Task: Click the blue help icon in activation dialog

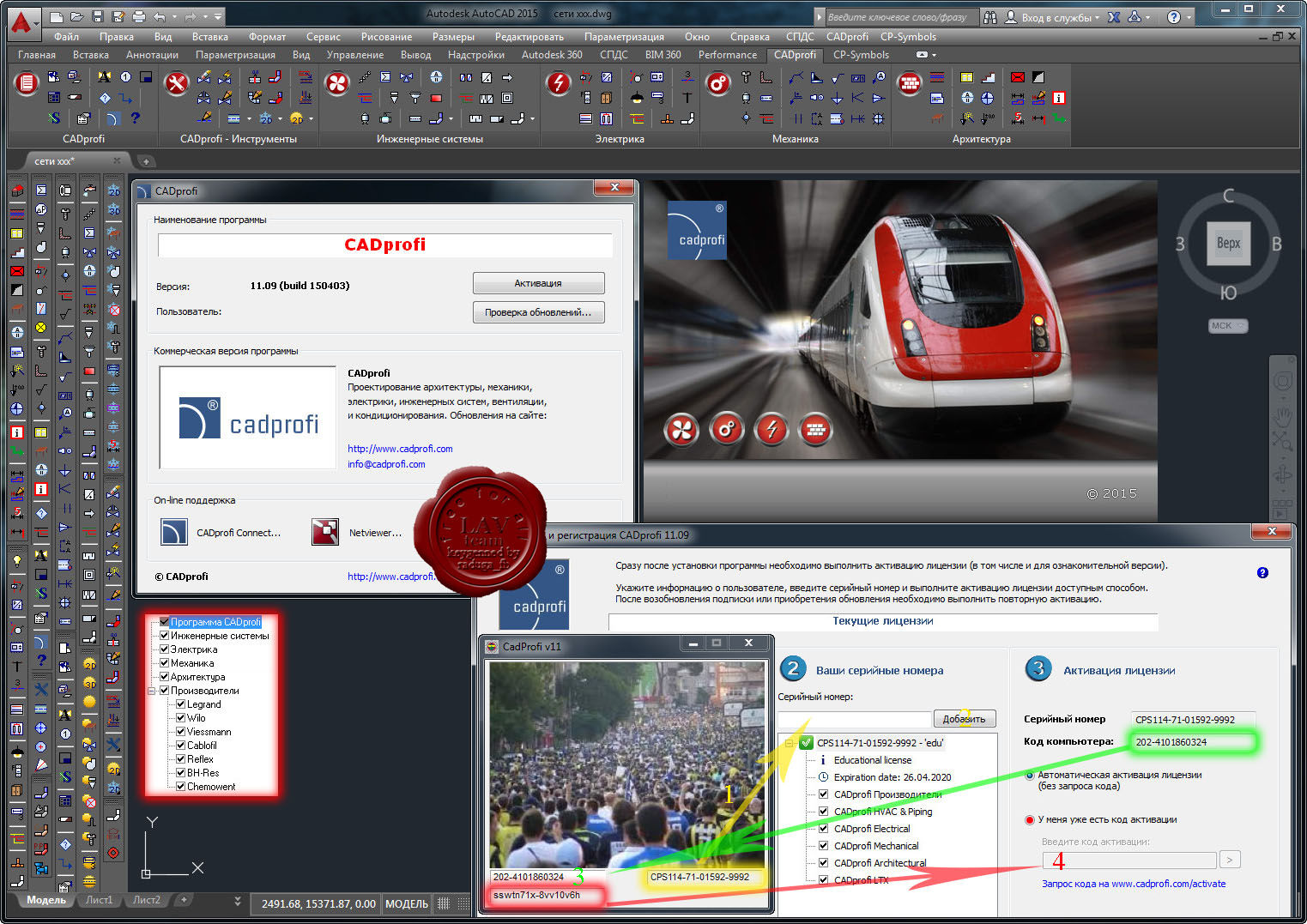Action: point(1262,572)
